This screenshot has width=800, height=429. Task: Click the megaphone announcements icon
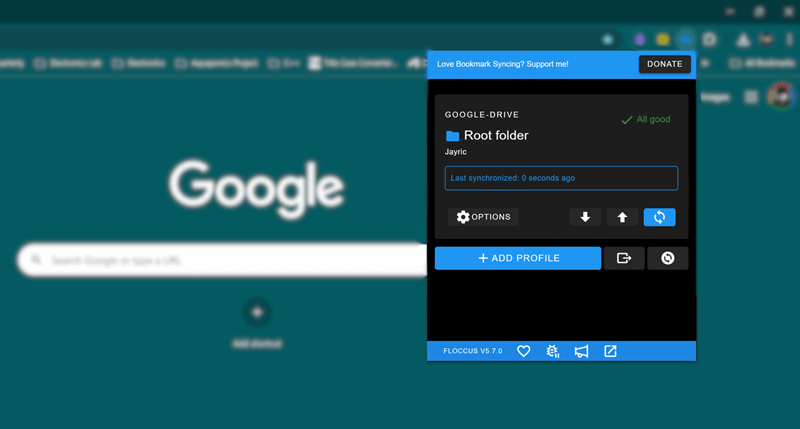[581, 351]
